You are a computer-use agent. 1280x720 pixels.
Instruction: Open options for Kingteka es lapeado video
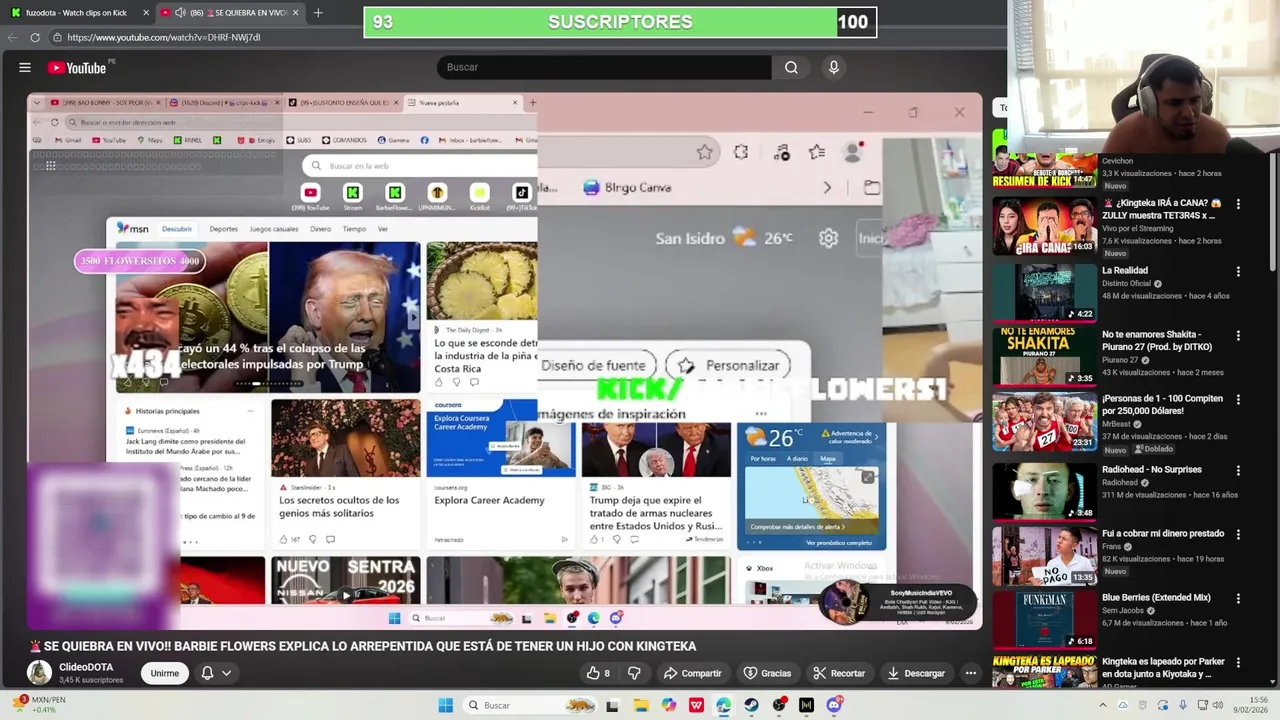click(1238, 662)
